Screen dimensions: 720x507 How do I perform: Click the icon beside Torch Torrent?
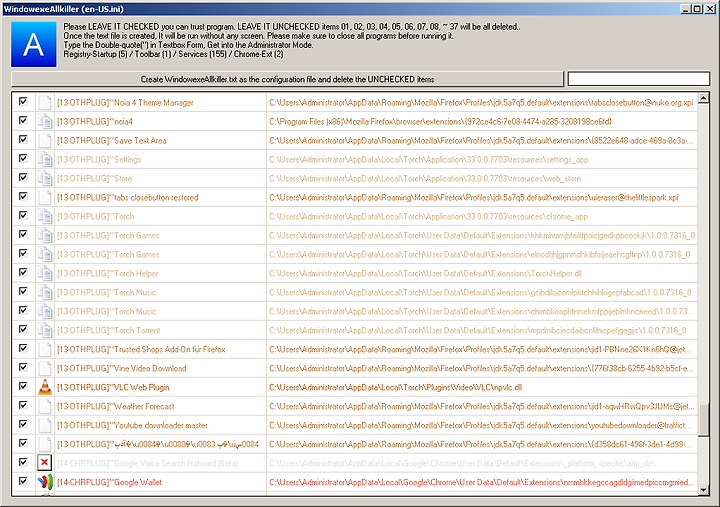[x=45, y=330]
